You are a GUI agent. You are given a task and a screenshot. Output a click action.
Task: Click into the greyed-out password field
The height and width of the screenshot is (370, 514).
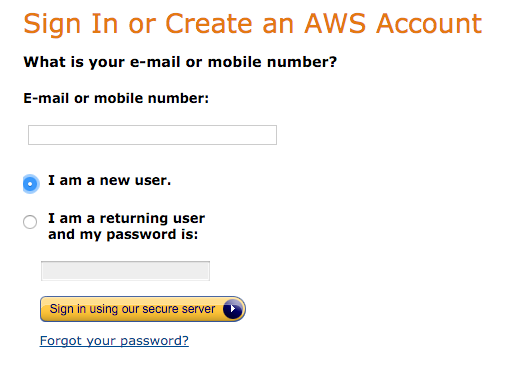(x=125, y=271)
